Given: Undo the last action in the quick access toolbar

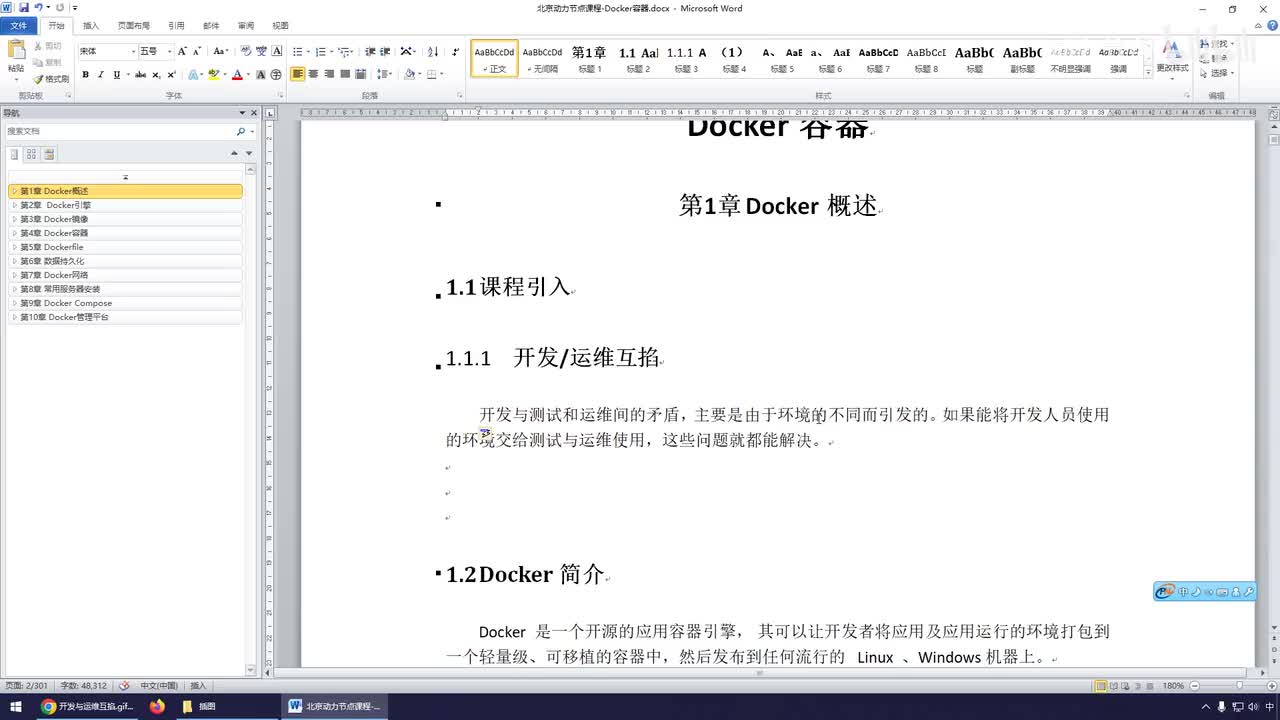Looking at the screenshot, I should tap(38, 8).
